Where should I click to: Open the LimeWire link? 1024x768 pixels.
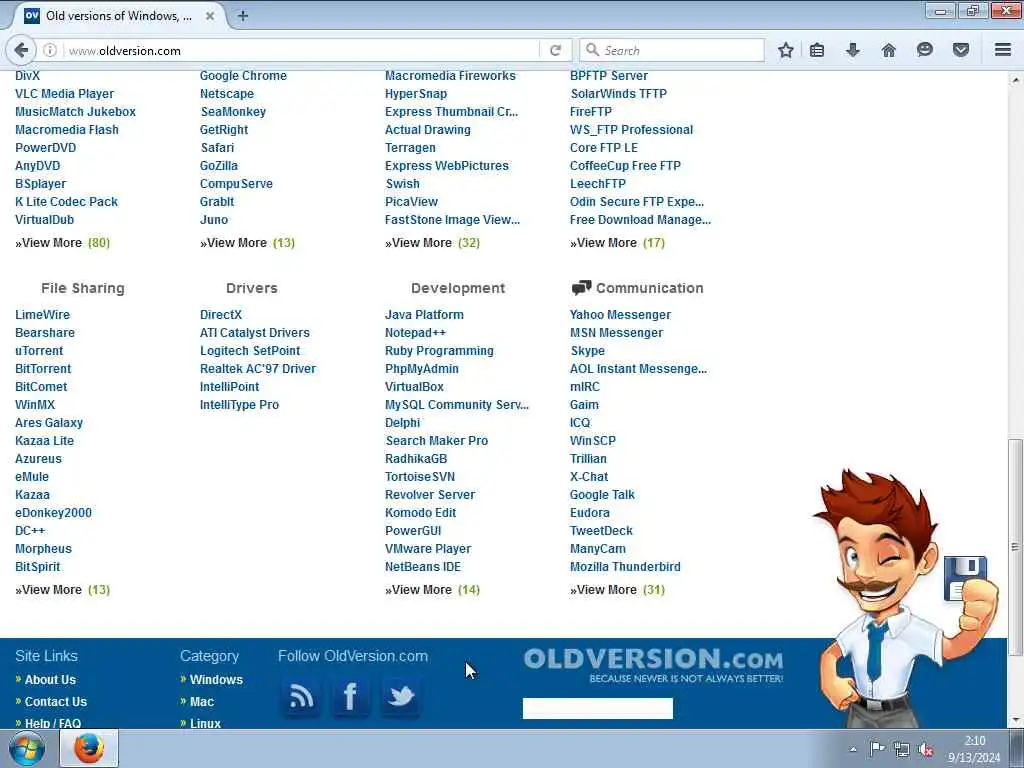click(42, 315)
